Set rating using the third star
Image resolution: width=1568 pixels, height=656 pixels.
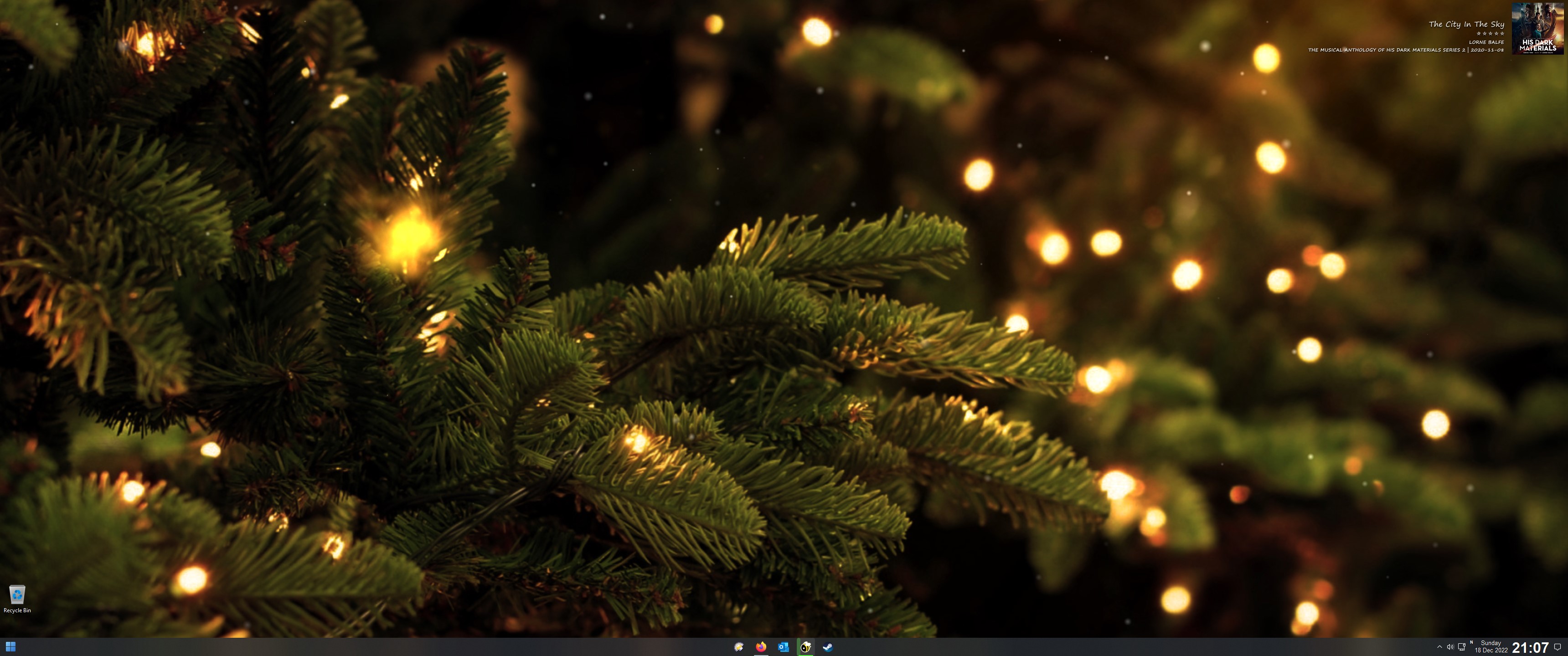pos(1491,33)
